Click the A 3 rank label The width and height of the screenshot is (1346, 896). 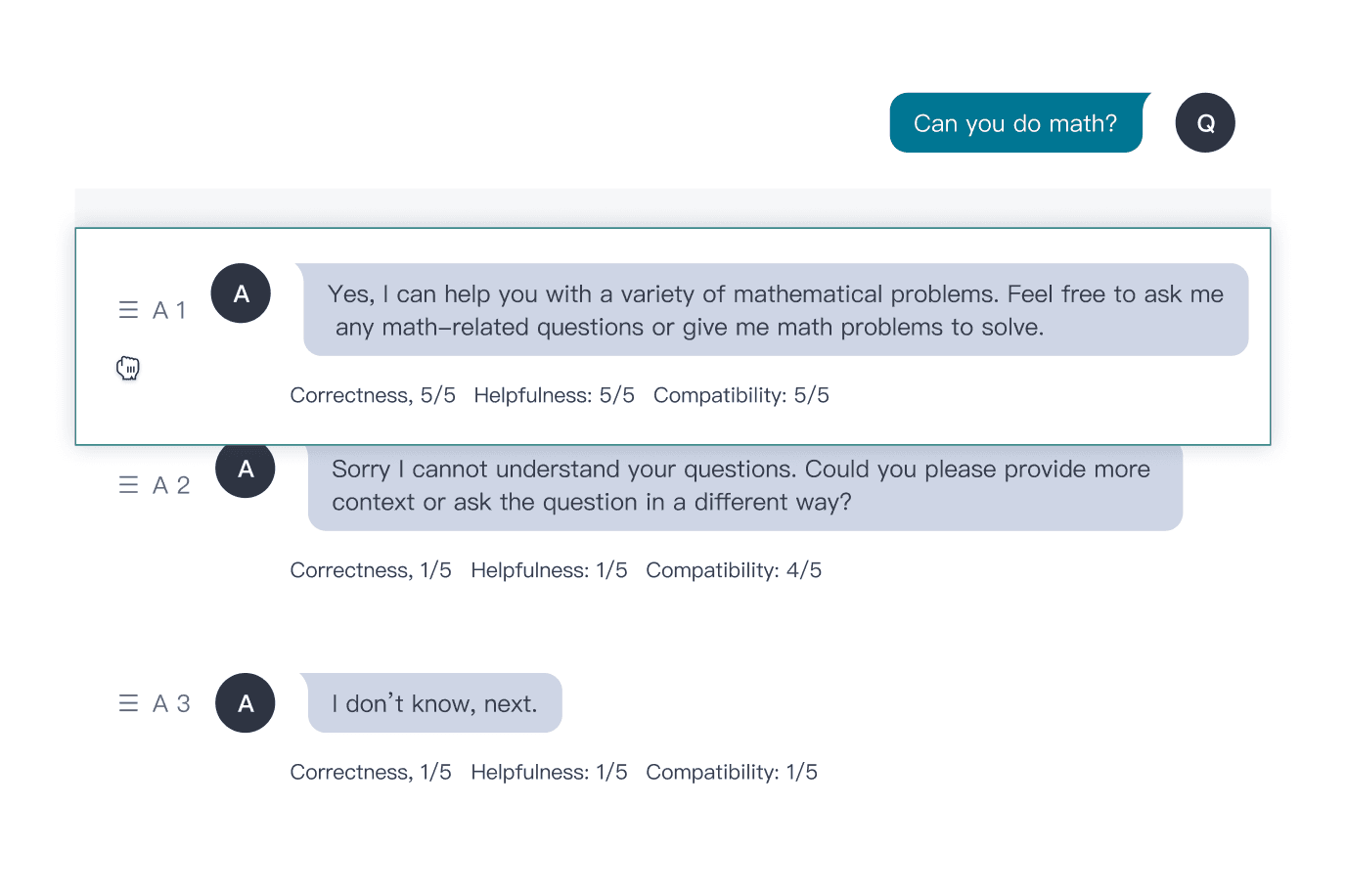point(171,703)
